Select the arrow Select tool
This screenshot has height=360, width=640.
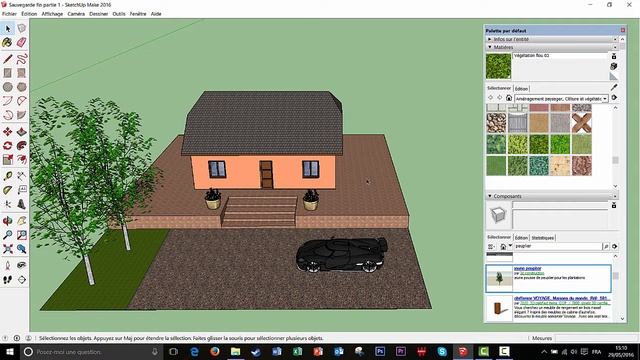8,29
